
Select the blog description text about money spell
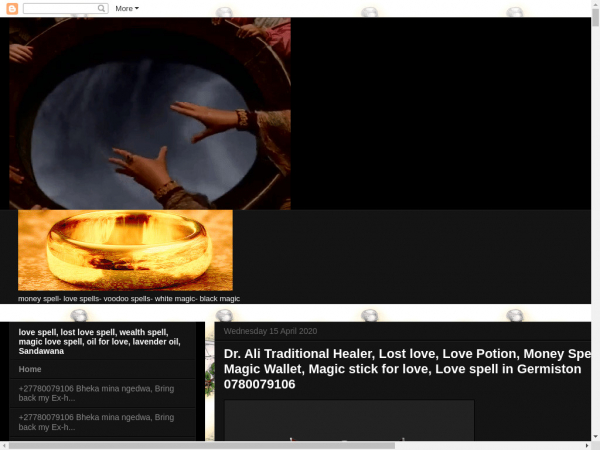click(129, 299)
